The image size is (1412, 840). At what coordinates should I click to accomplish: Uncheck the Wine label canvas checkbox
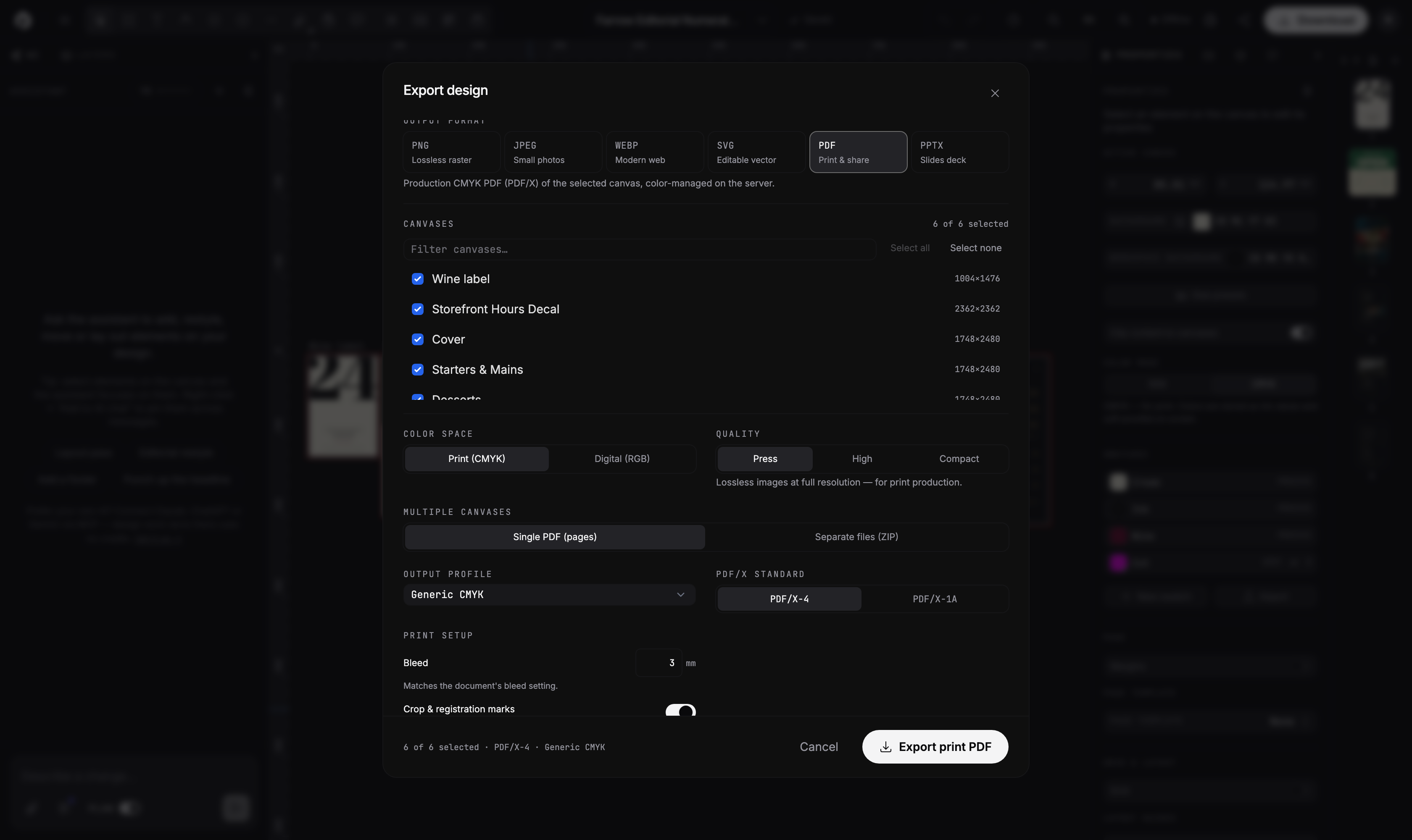417,279
